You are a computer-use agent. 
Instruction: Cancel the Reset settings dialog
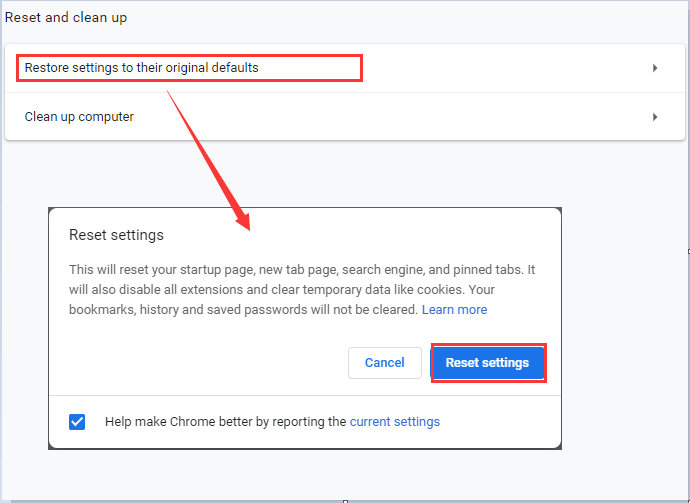point(385,363)
